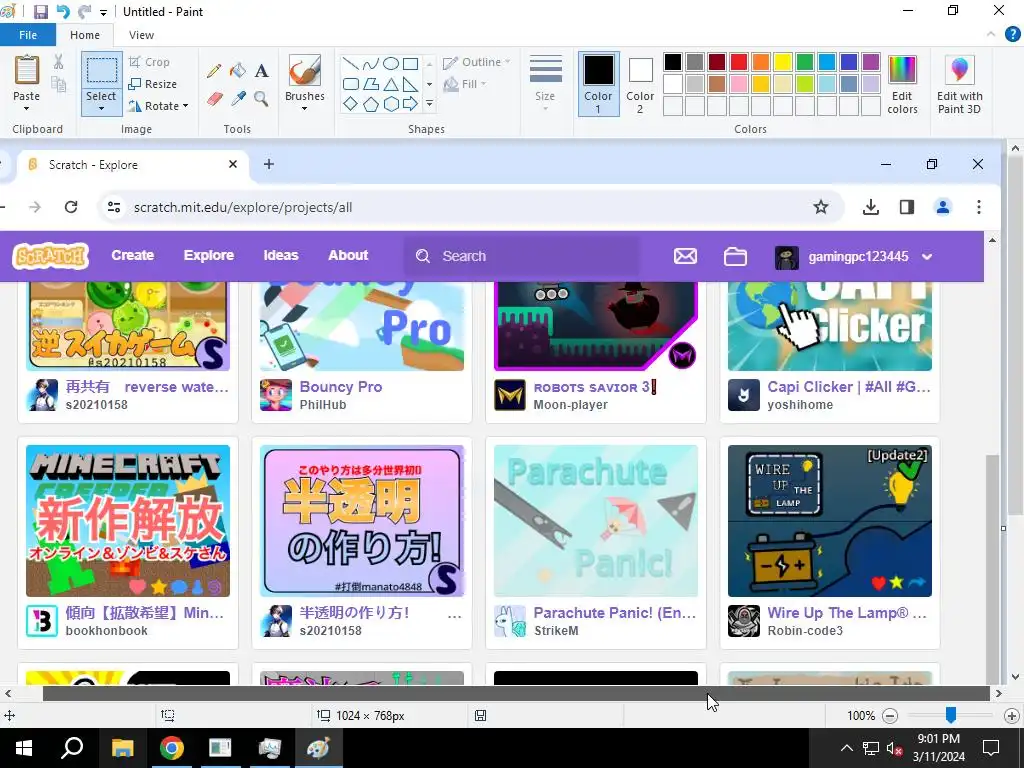Click Resize in Image group
This screenshot has height=768, width=1024.
153,84
